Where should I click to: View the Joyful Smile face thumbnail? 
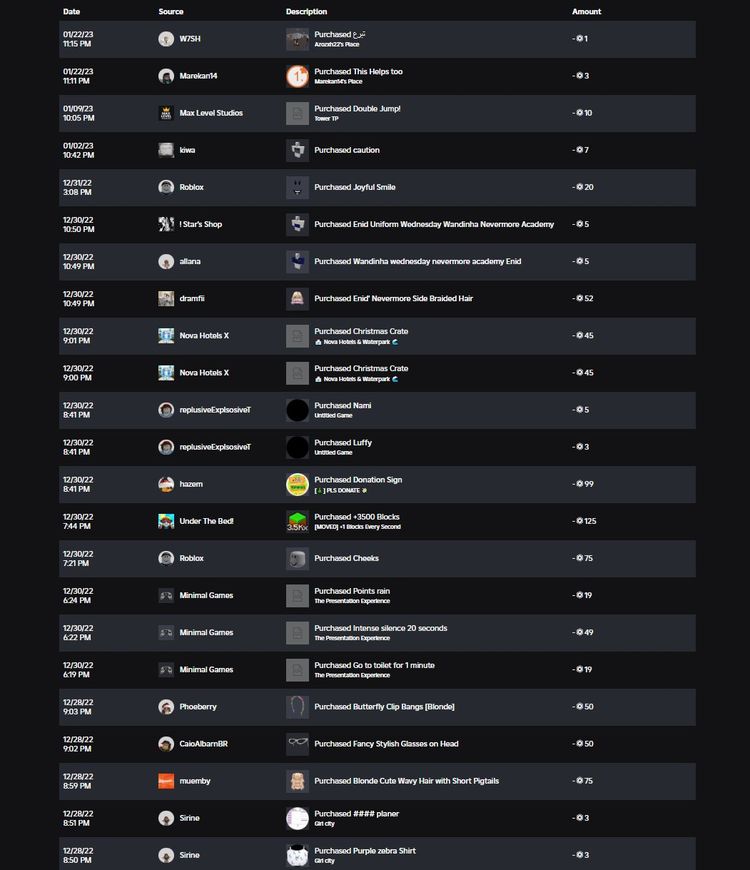pyautogui.click(x=297, y=187)
